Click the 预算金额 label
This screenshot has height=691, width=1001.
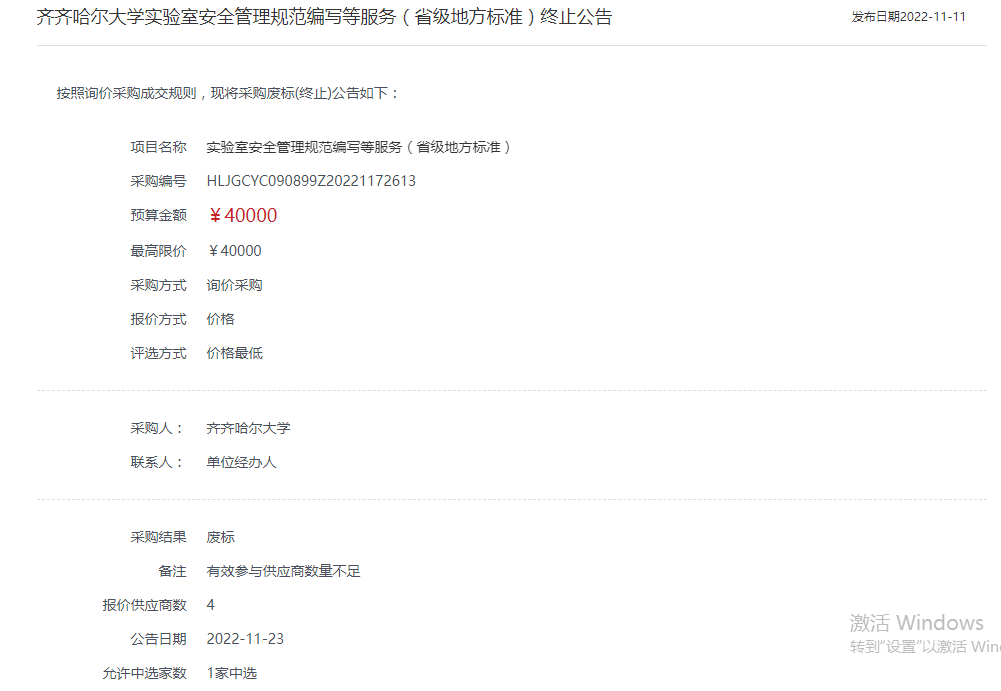(x=158, y=215)
